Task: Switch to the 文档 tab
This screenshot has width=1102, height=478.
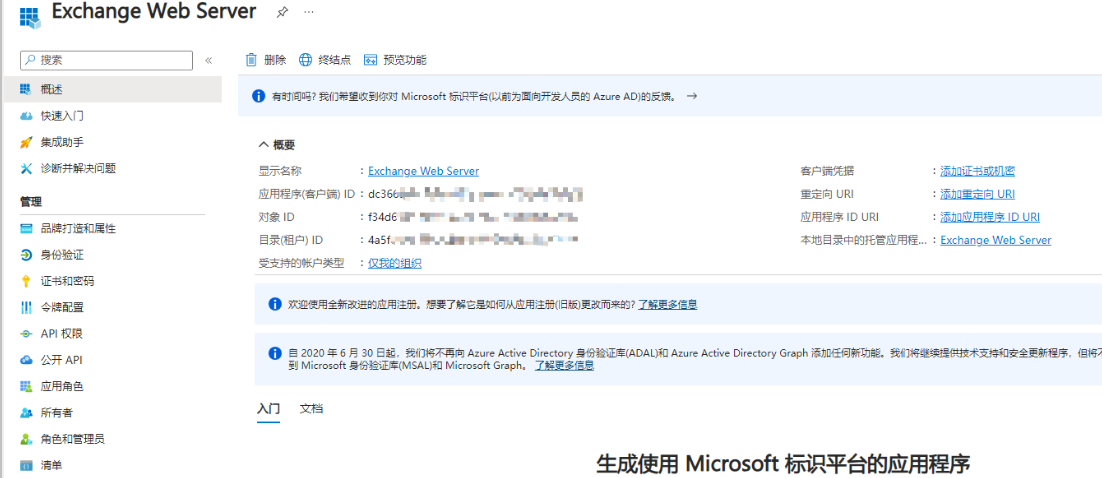Action: (311, 409)
